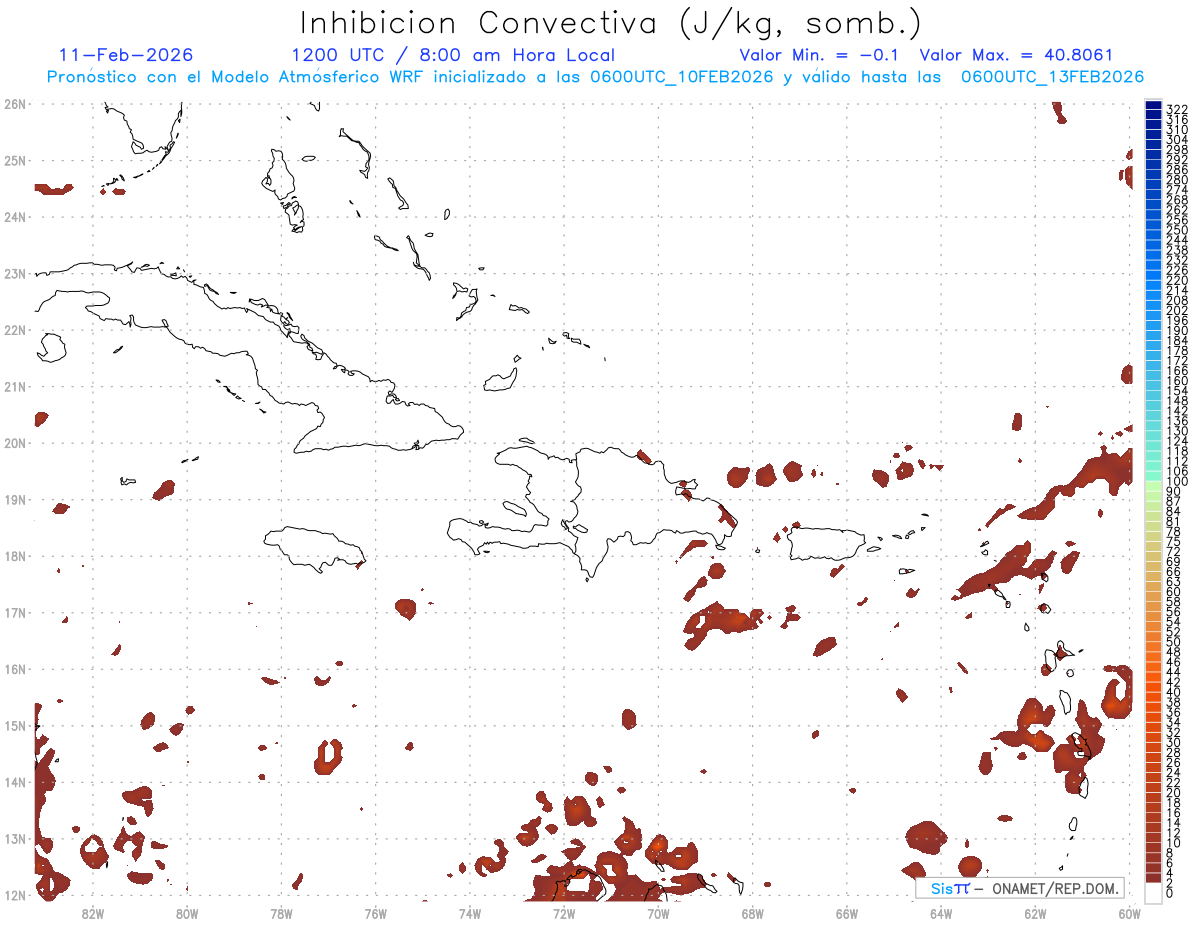Click the legend value "90"
The height and width of the screenshot is (927, 1200).
1174,492
